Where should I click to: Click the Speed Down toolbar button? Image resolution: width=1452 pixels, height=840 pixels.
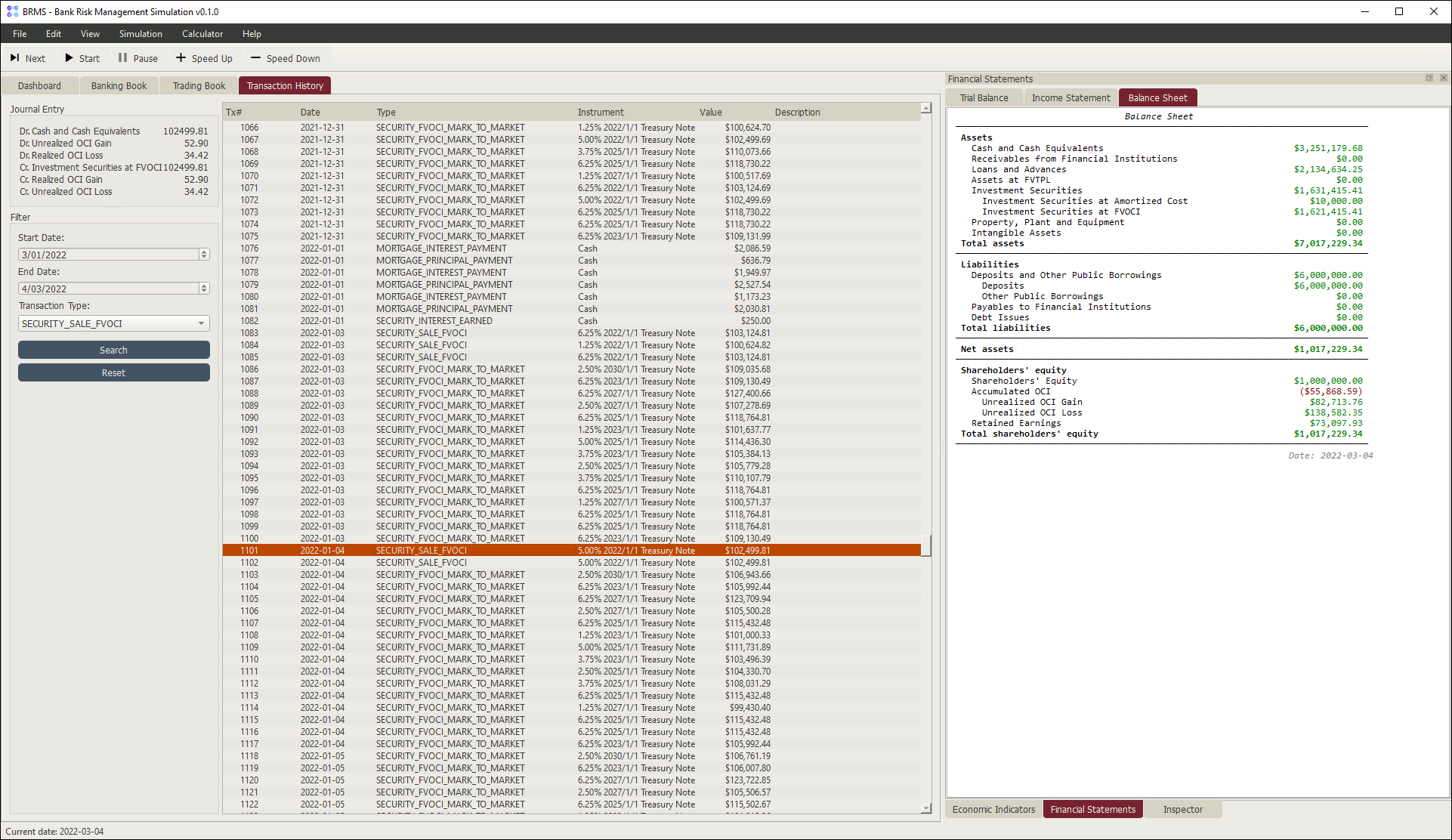[x=286, y=58]
